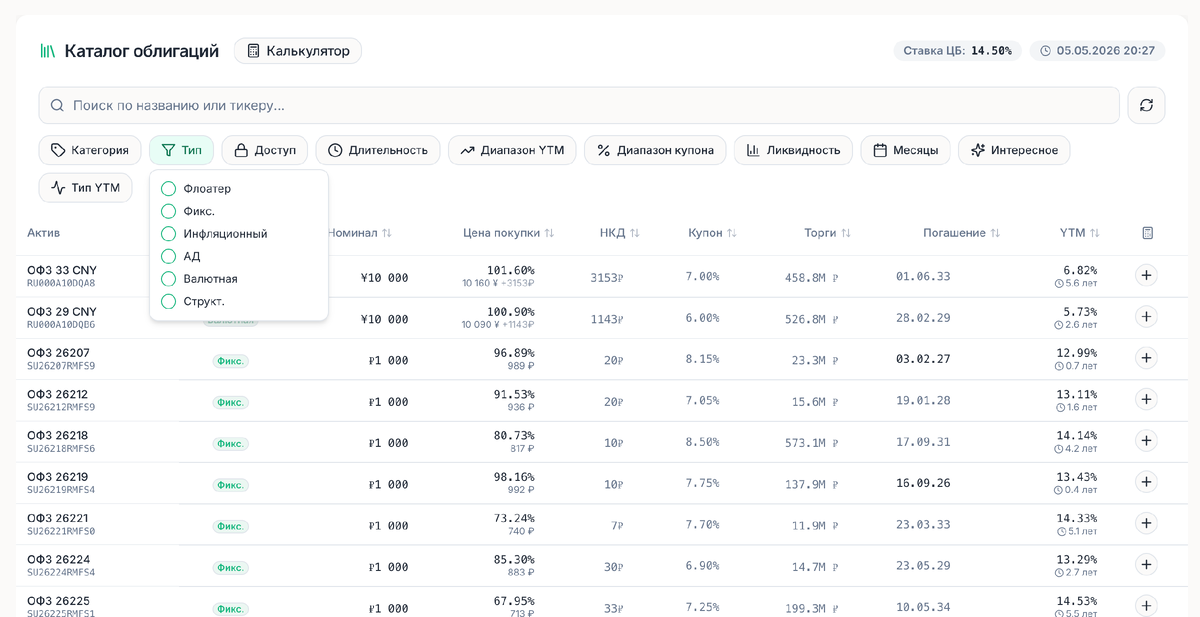Sort by Торги column arrows
The height and width of the screenshot is (617, 1200).
tap(846, 233)
